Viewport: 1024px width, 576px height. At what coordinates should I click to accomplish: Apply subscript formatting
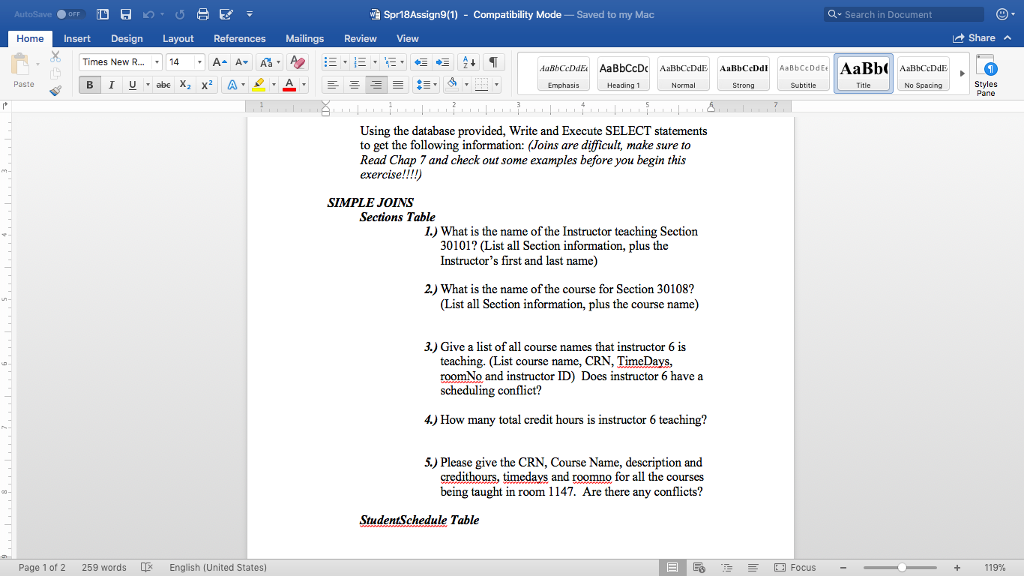pos(184,84)
